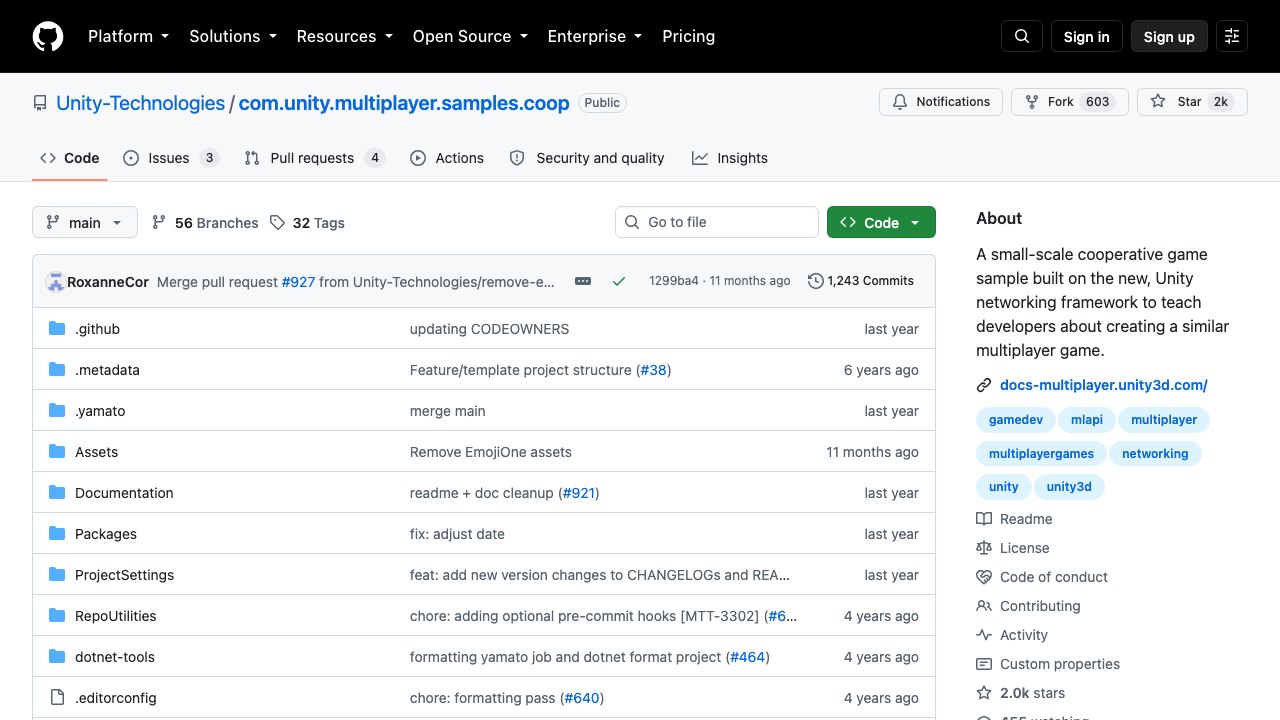Switch to the Code tab

(70, 158)
